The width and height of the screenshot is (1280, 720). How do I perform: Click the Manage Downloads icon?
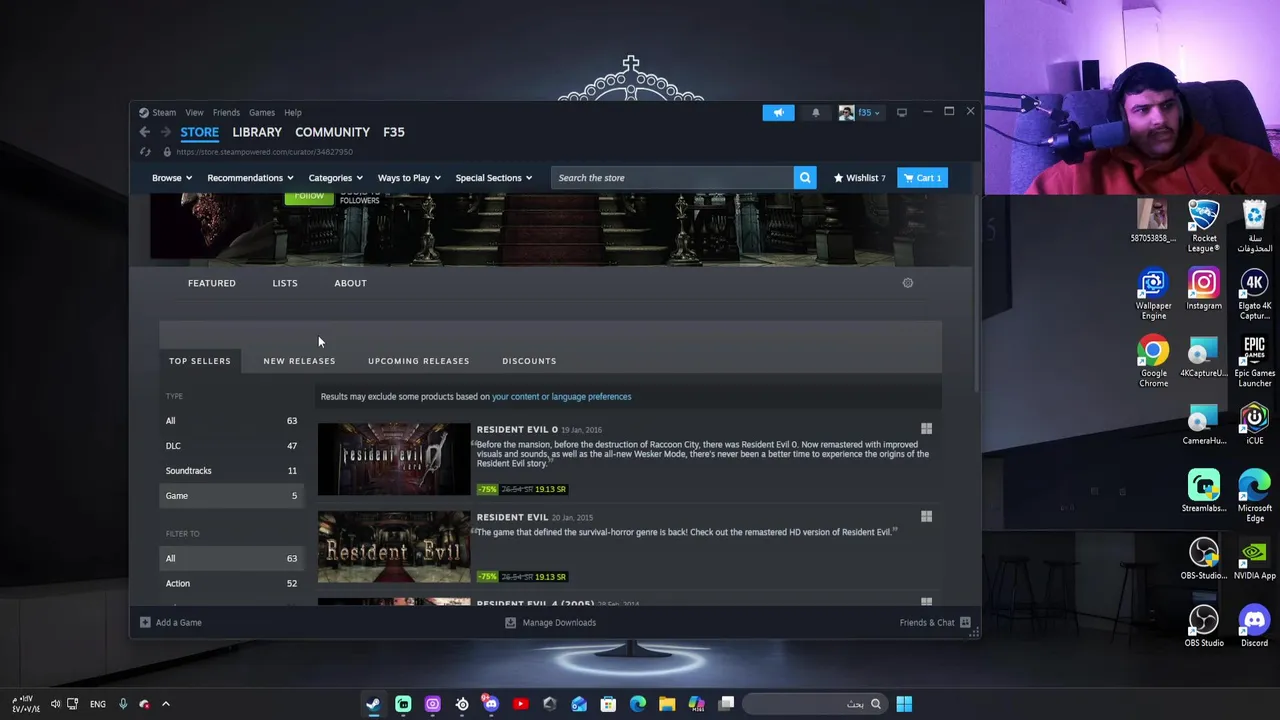pos(510,622)
